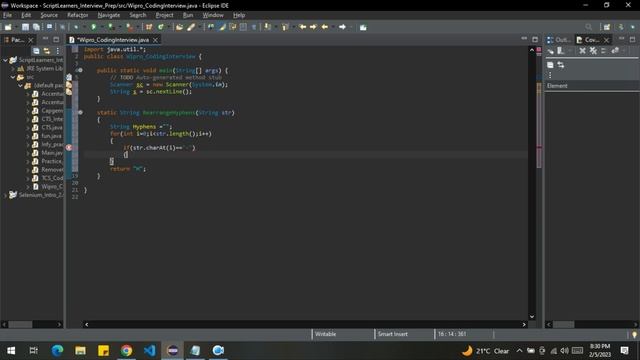The width and height of the screenshot is (640, 360).
Task: Click the editor vertical scrollbar down arrow
Action: (x=532, y=316)
